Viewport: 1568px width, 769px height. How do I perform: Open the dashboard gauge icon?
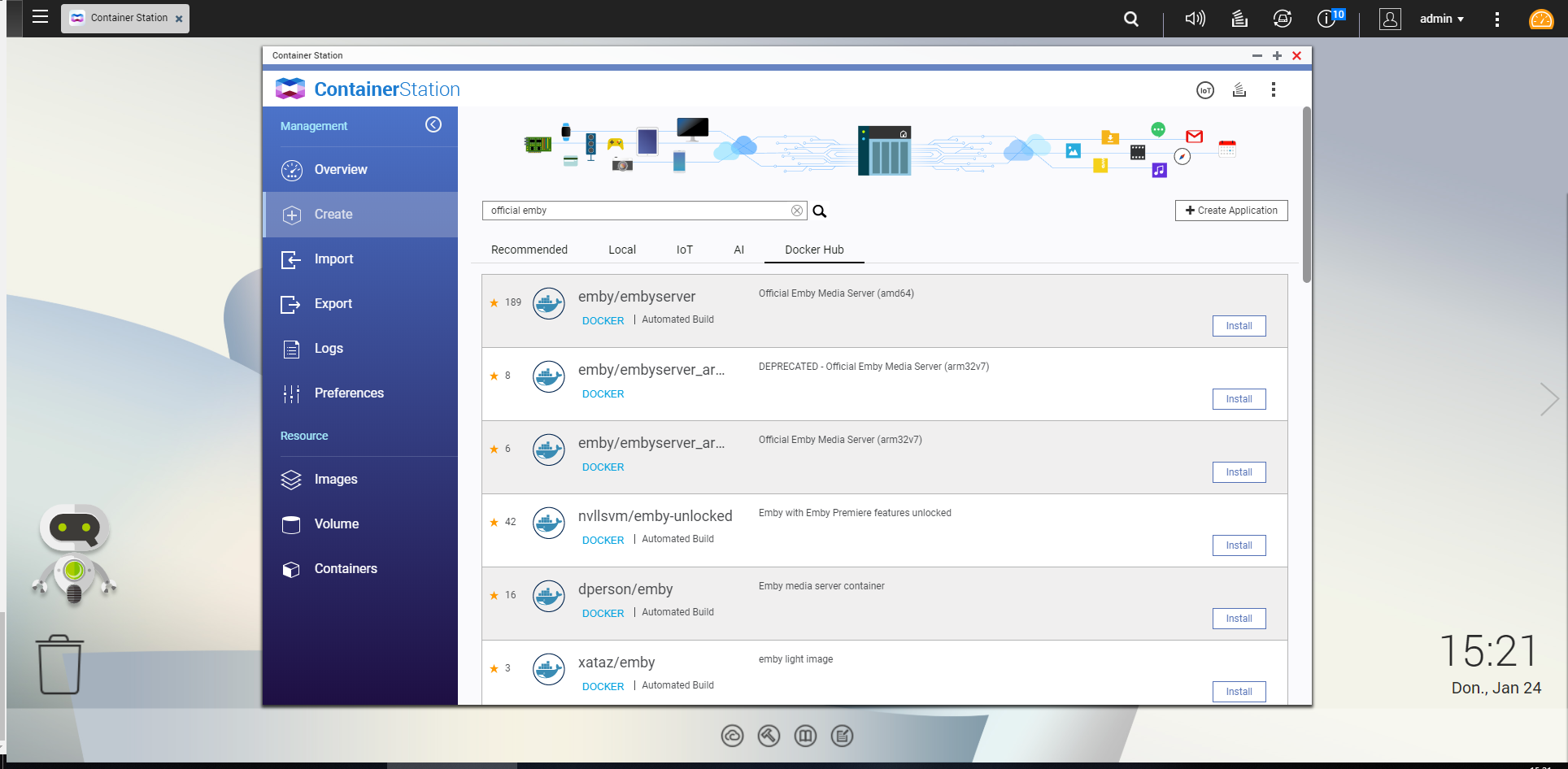[1541, 19]
